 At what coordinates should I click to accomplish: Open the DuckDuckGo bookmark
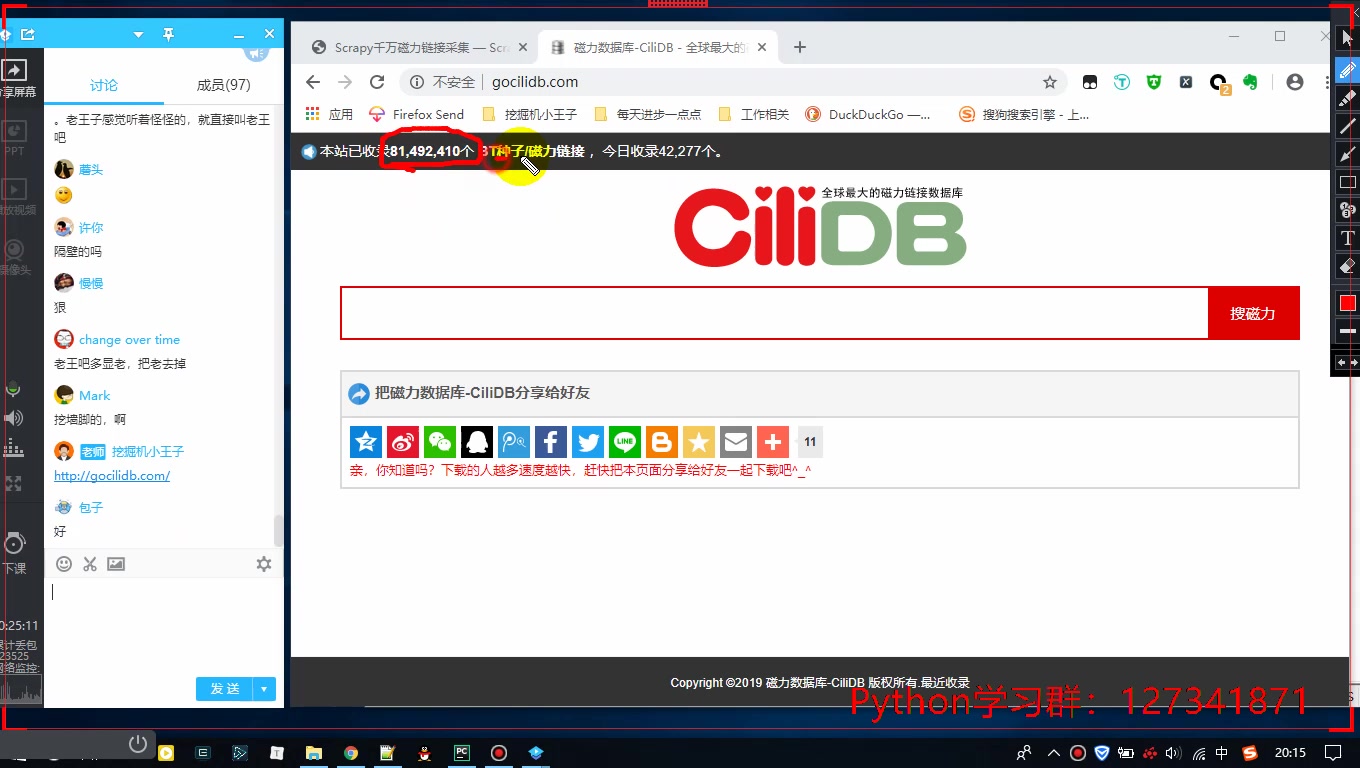click(868, 114)
